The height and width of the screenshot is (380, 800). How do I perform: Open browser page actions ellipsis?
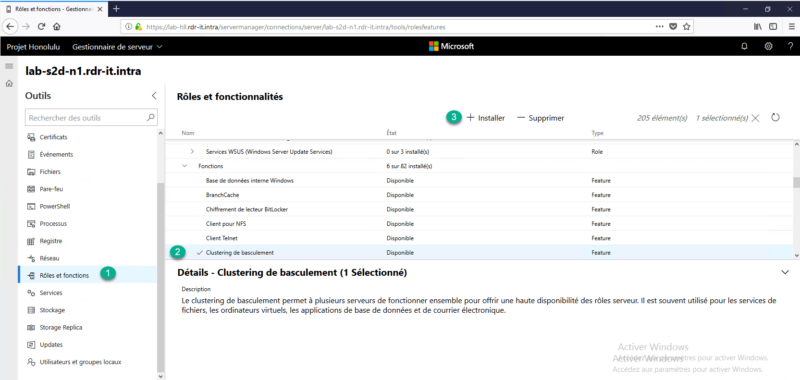tap(659, 27)
